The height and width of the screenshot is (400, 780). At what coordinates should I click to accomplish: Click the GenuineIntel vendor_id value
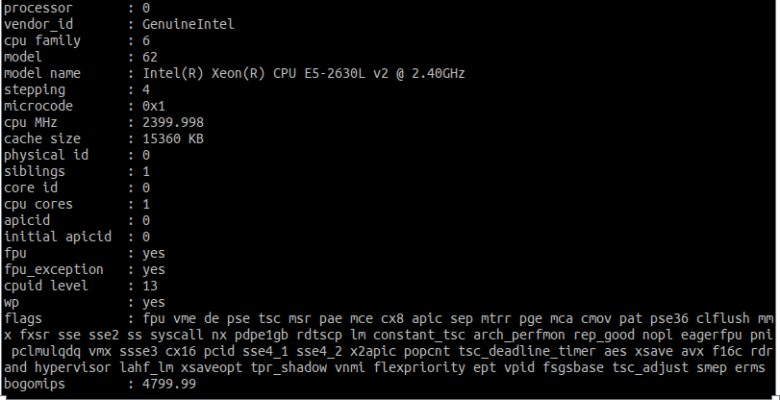pyautogui.click(x=189, y=23)
